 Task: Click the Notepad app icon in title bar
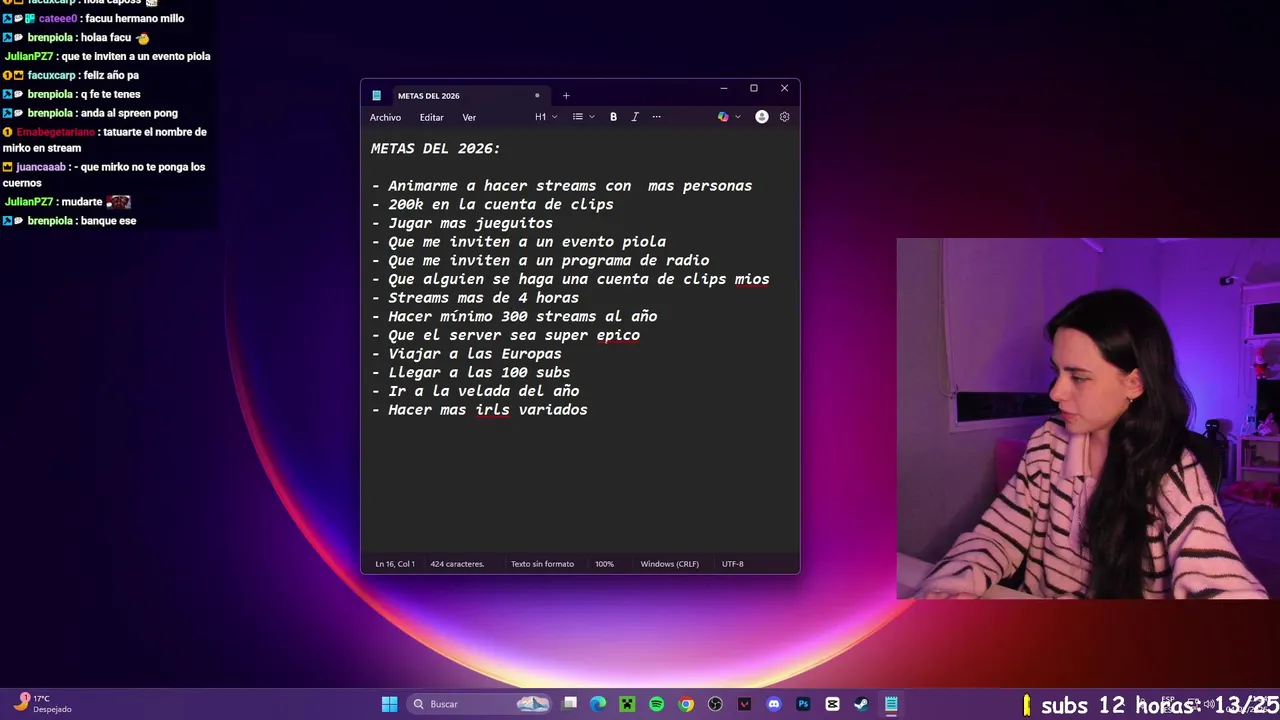(x=376, y=96)
